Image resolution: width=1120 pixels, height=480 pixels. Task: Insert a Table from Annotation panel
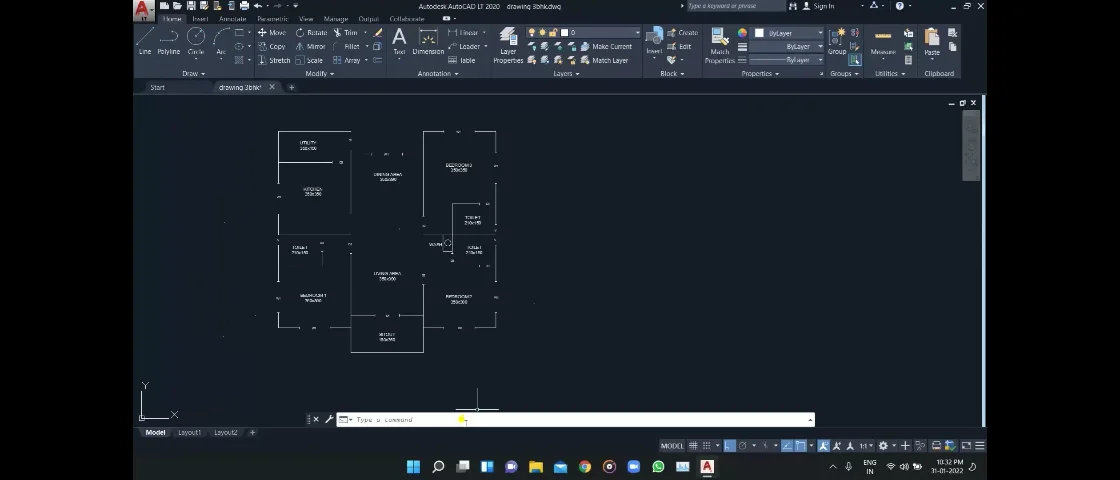(x=461, y=60)
